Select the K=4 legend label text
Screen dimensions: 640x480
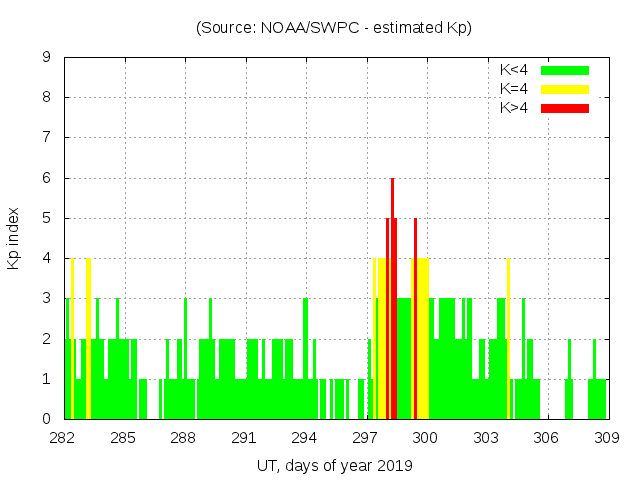point(516,89)
